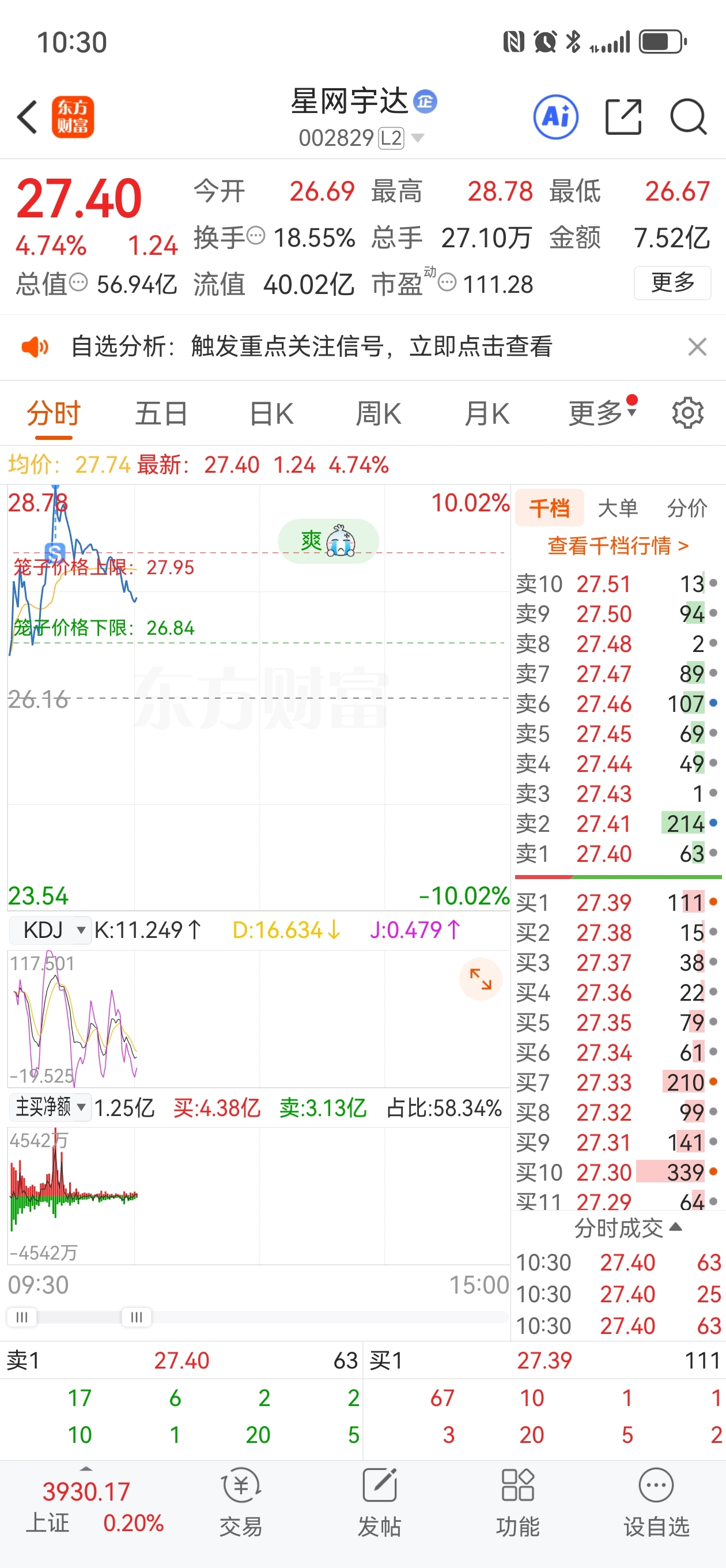Tap the info icon next to 总值
Screen dimensions: 726x1568
78,282
